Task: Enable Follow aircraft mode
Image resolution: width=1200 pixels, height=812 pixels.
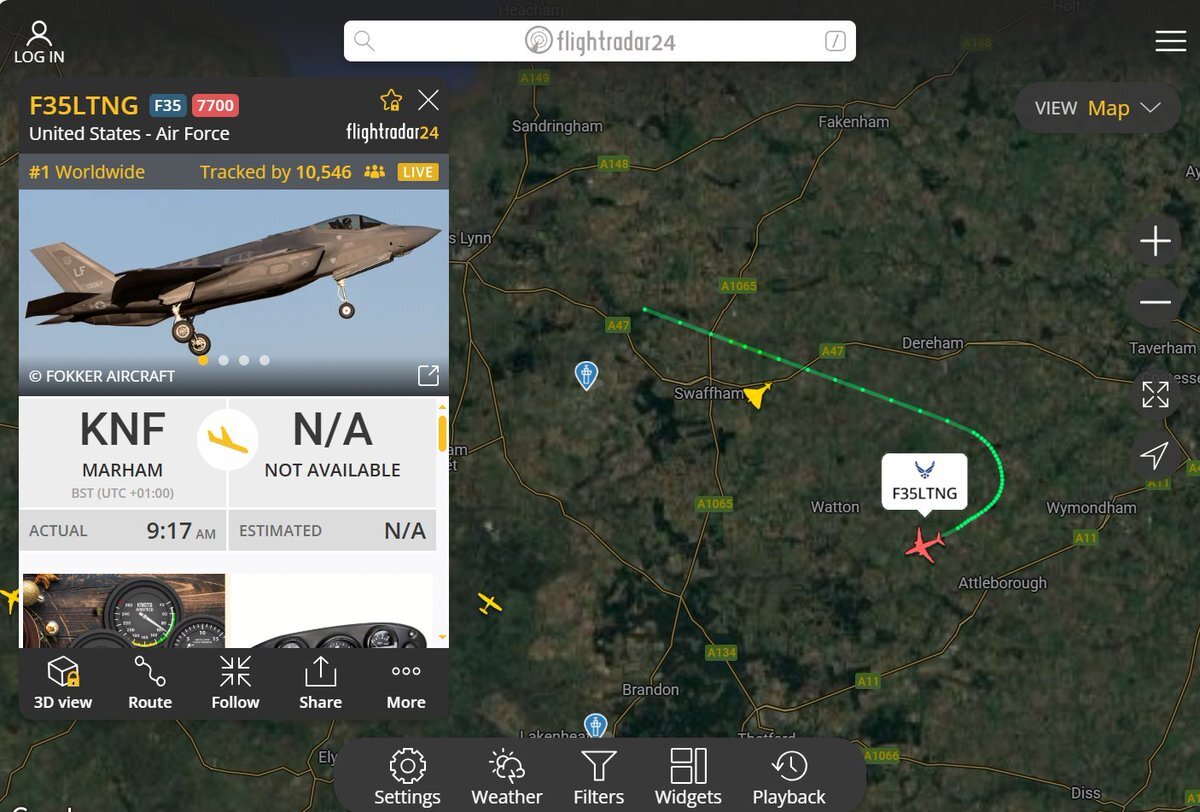Action: point(235,683)
